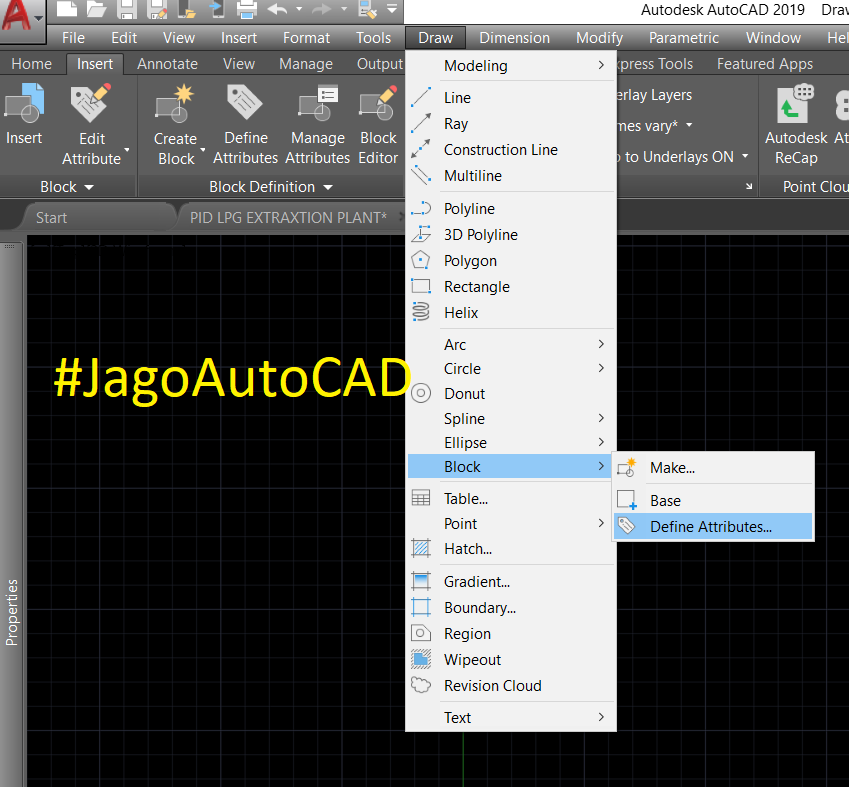This screenshot has height=787, width=849.
Task: Switch to the Manage ribbon tab
Action: click(x=306, y=64)
